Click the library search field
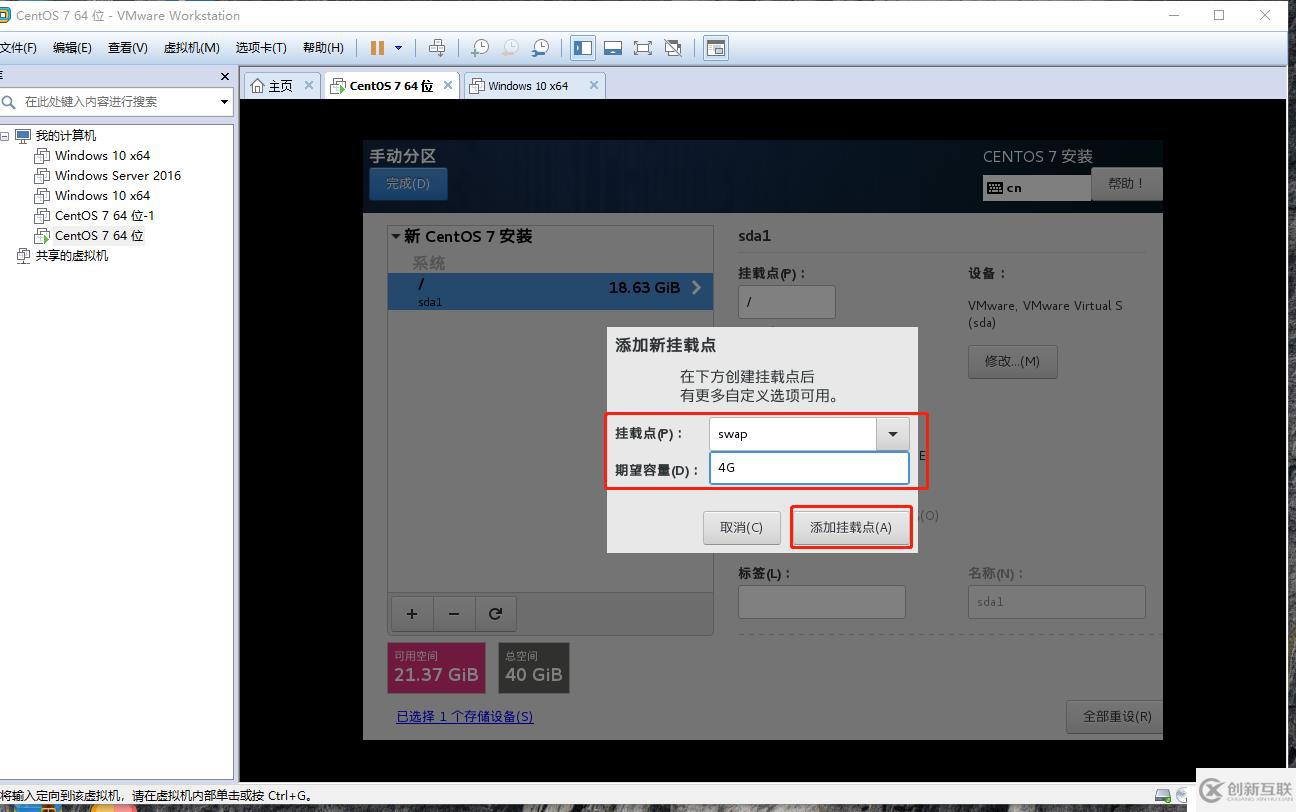 pos(118,101)
